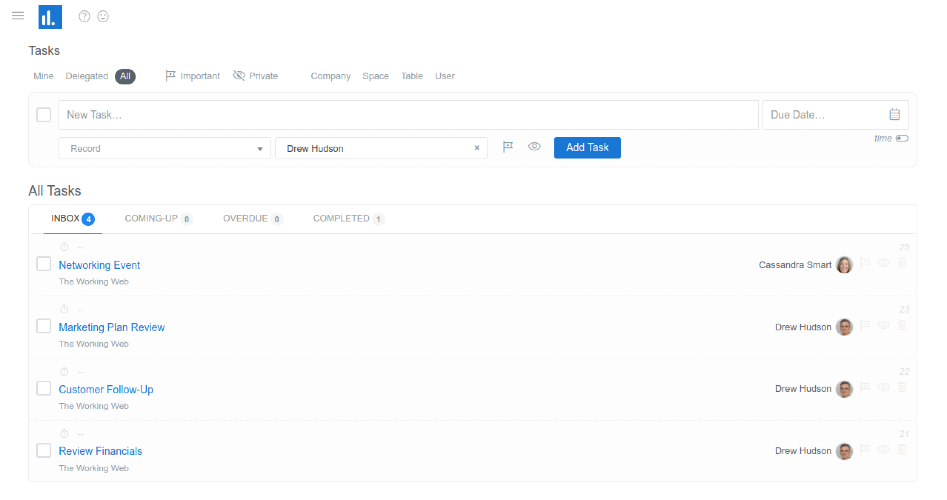Click Drew Hudson's avatar on Review Financials
Image resolution: width=947 pixels, height=500 pixels.
click(x=844, y=451)
